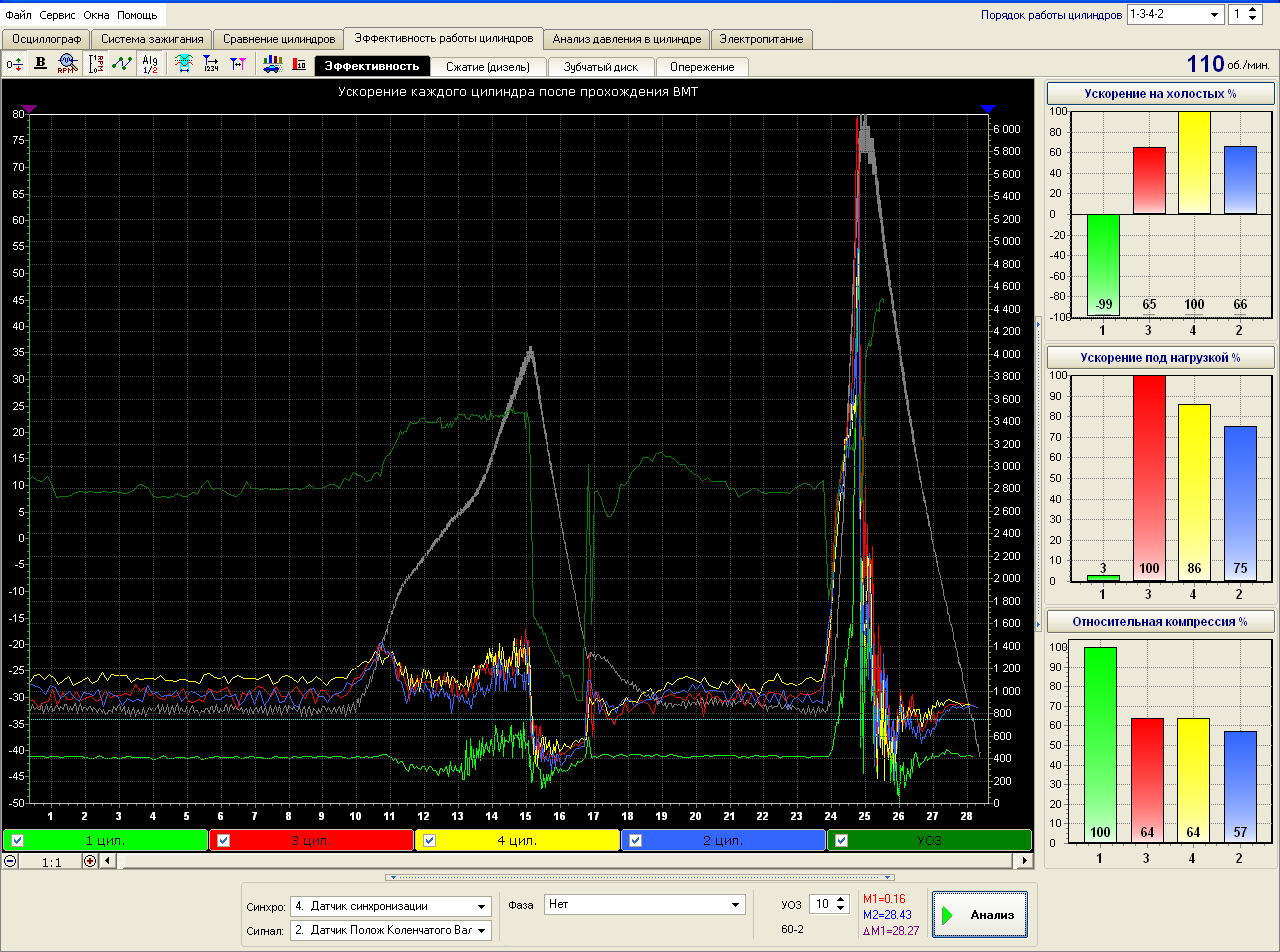
Task: Toggle the RPM 0-1 scale bracket icon
Action: (96, 64)
